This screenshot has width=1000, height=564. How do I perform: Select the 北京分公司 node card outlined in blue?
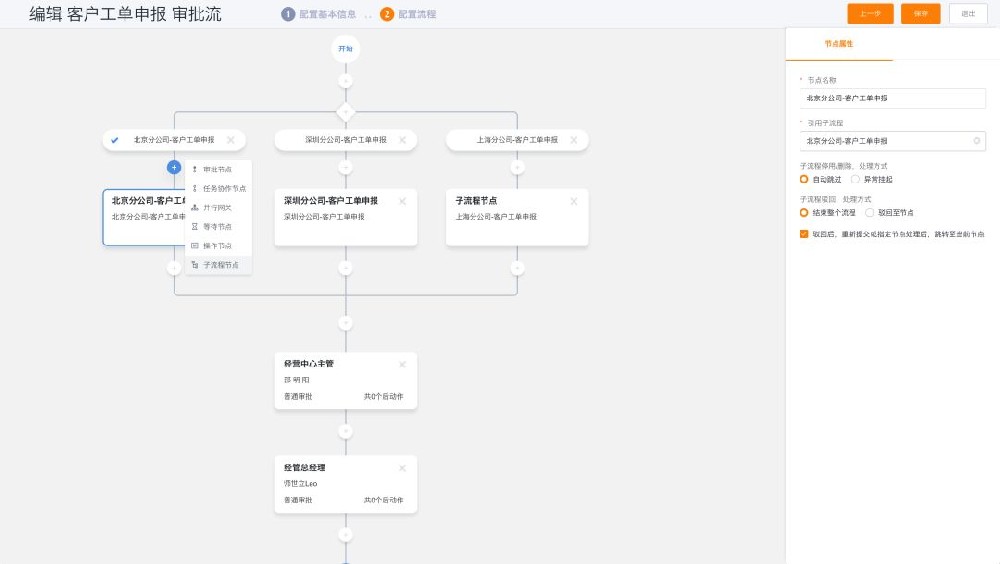point(145,217)
